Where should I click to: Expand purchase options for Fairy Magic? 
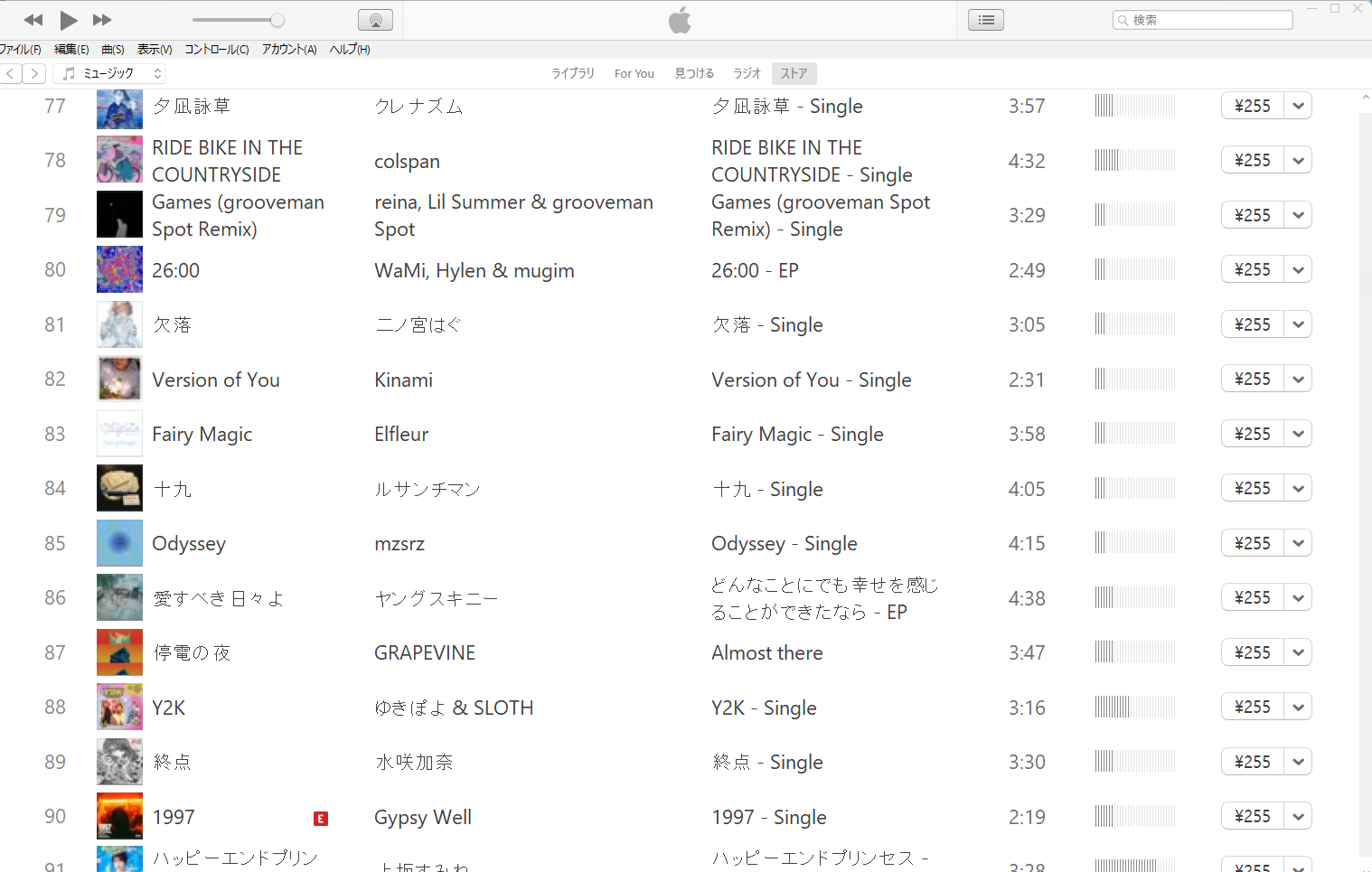point(1299,434)
